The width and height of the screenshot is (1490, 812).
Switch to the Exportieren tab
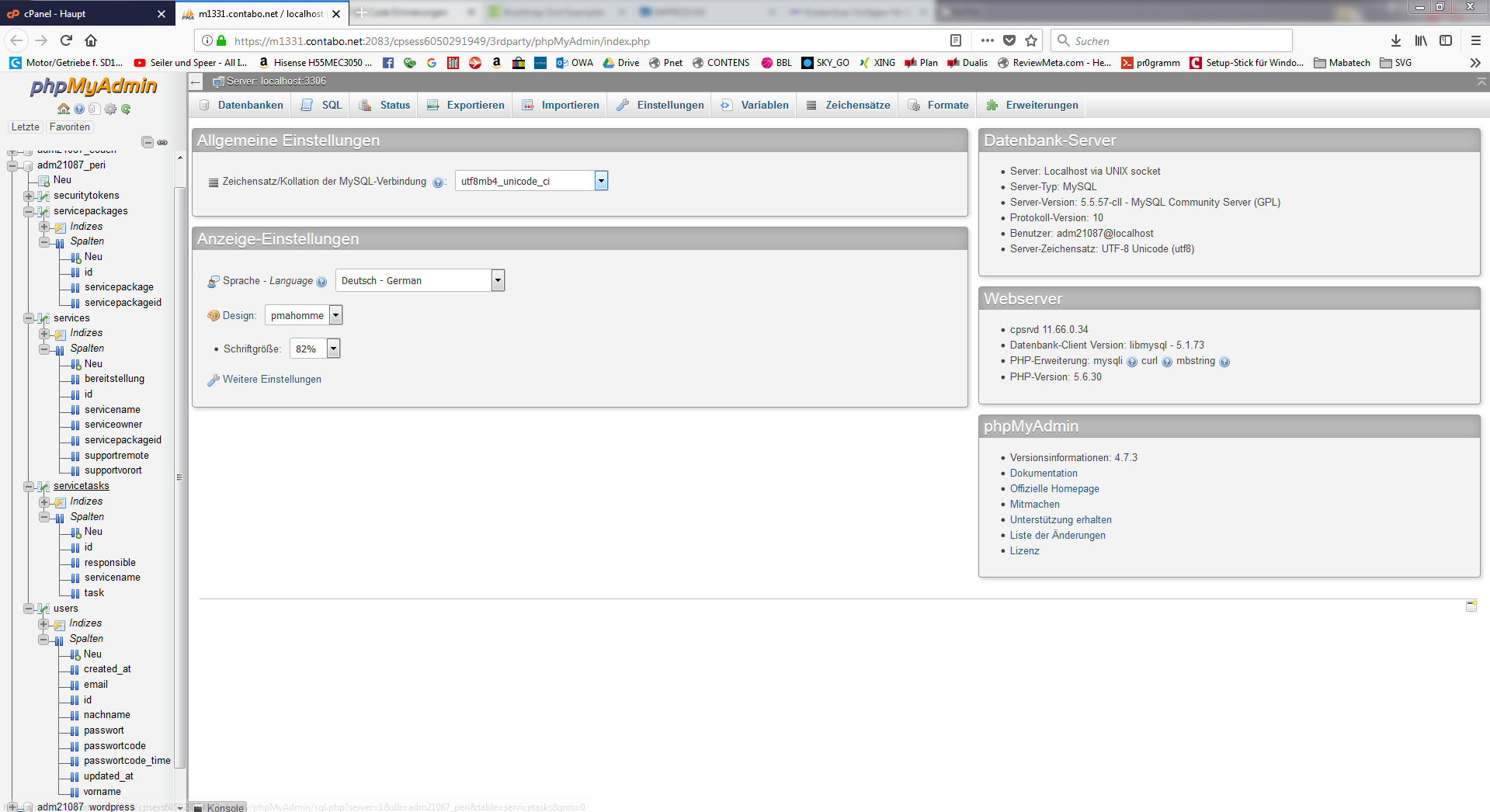pyautogui.click(x=466, y=106)
